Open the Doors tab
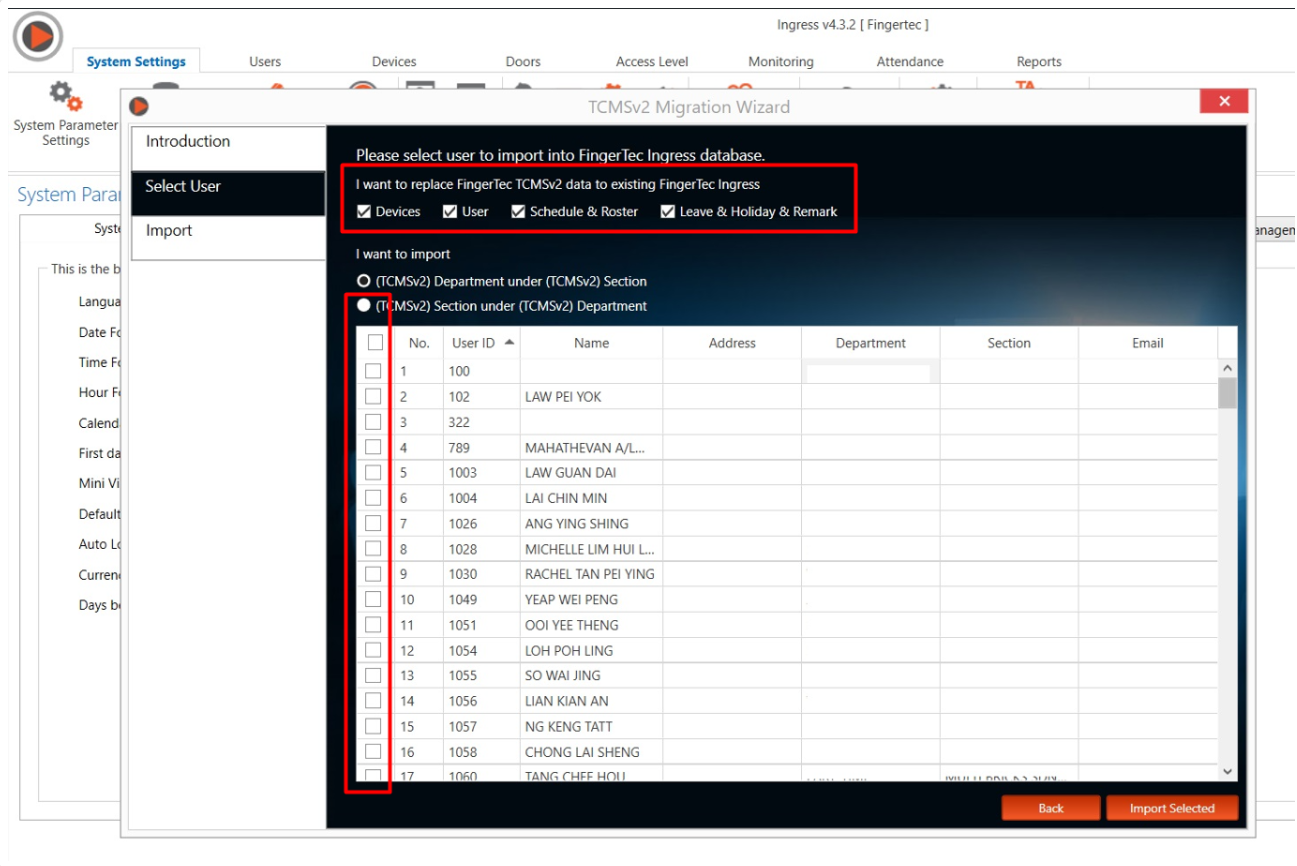The width and height of the screenshot is (1297, 866). pyautogui.click(x=523, y=61)
